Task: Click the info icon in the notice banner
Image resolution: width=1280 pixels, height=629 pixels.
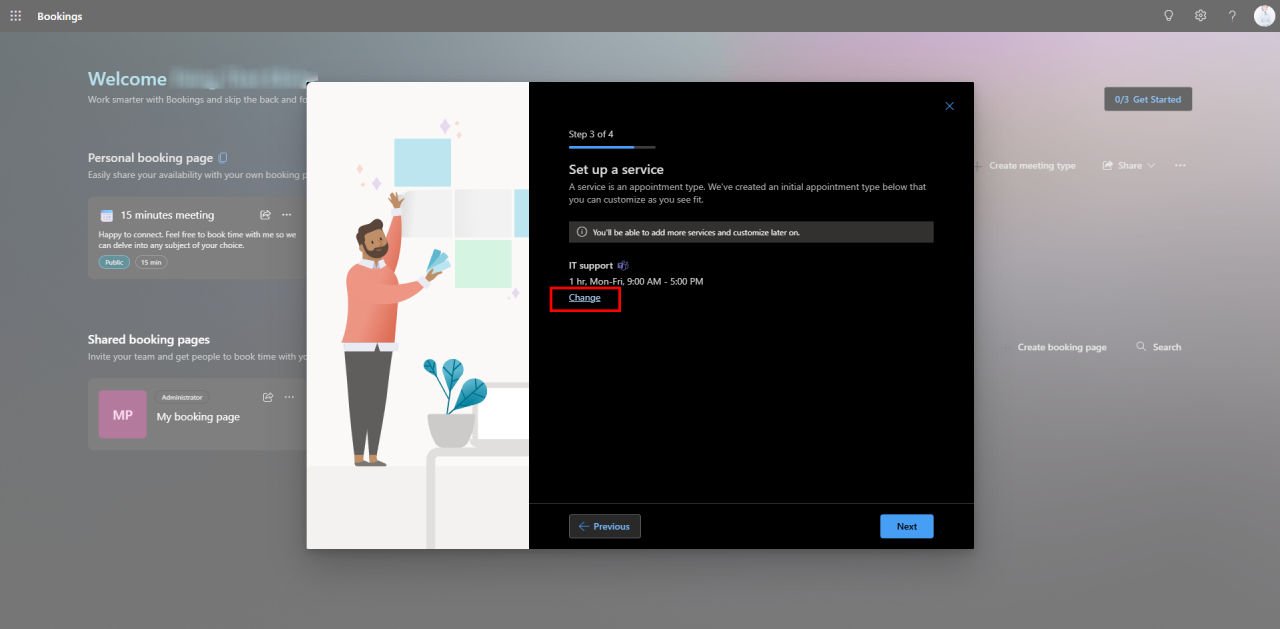Action: 582,232
